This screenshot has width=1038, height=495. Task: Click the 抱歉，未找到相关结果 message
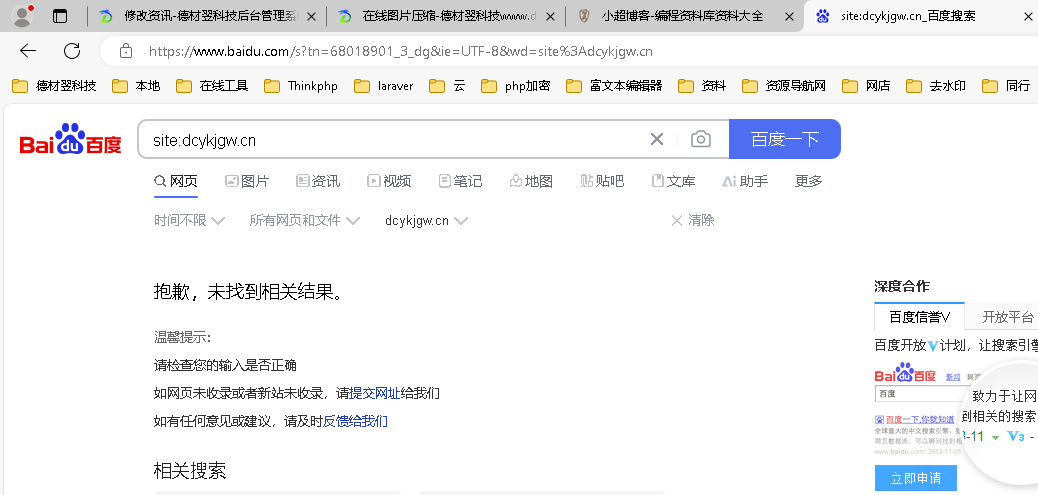click(x=249, y=291)
